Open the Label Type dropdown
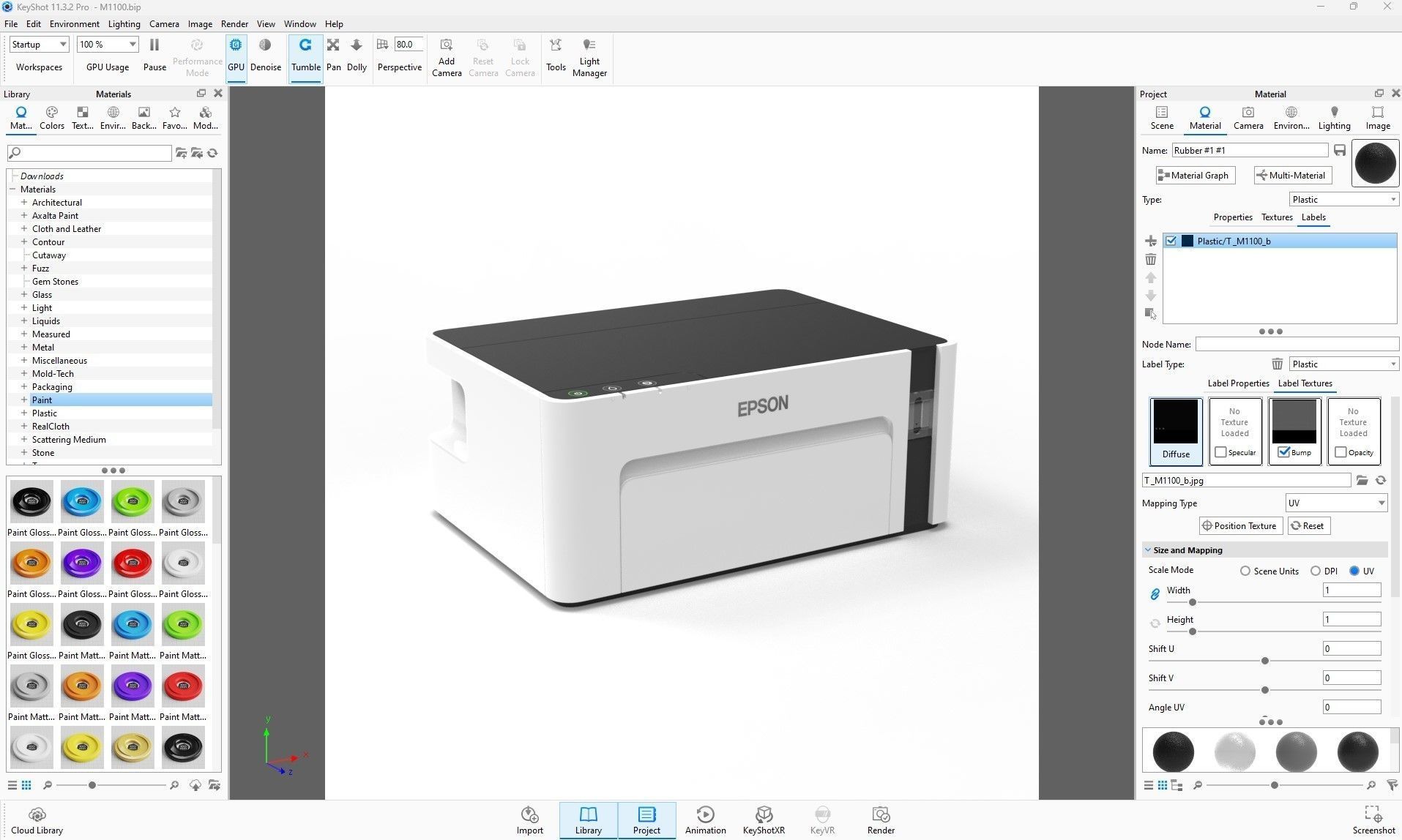 point(1343,364)
